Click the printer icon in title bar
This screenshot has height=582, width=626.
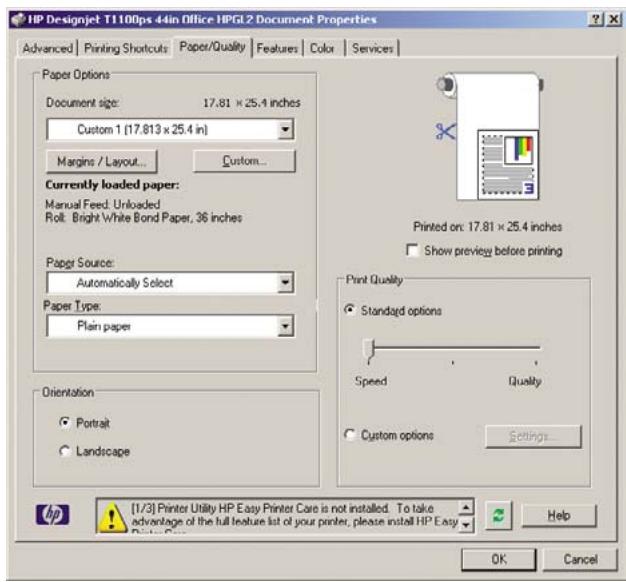[x=18, y=19]
